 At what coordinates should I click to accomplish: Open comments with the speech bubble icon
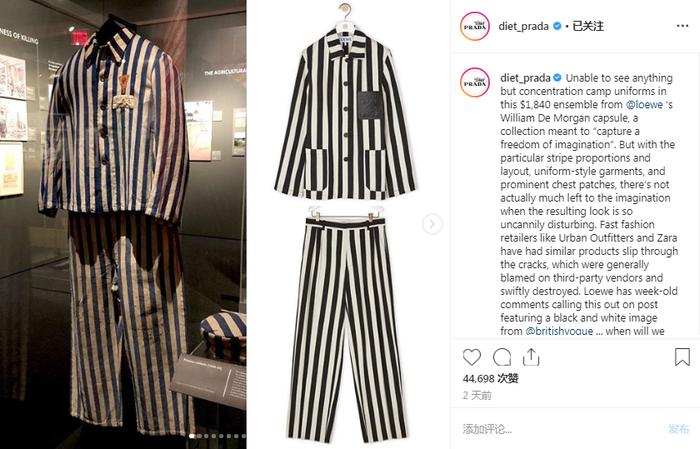point(502,358)
